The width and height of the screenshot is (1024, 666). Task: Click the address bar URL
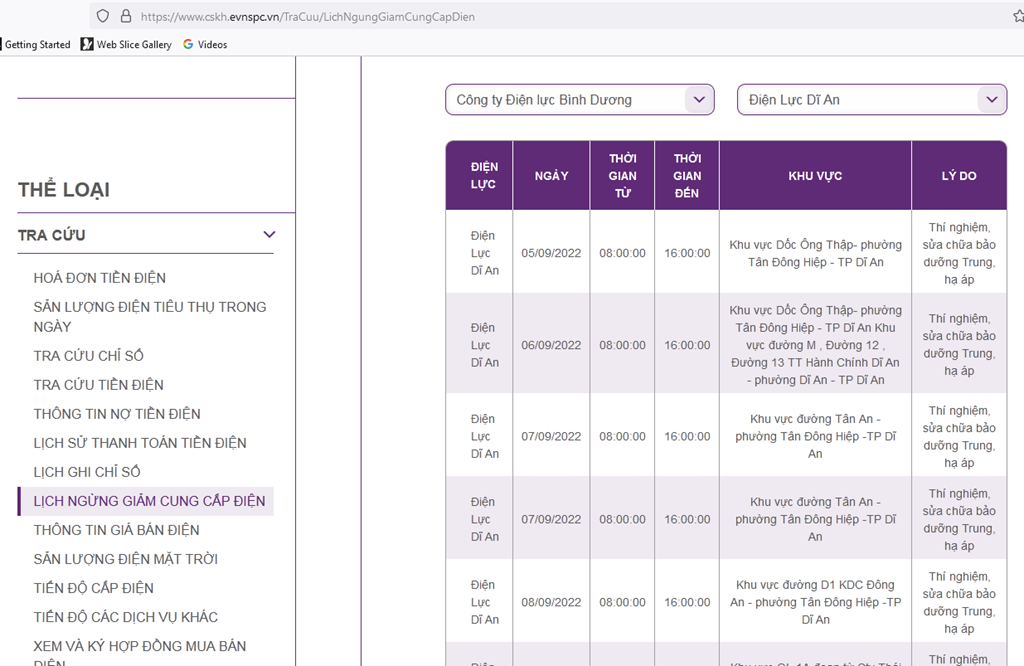308,17
